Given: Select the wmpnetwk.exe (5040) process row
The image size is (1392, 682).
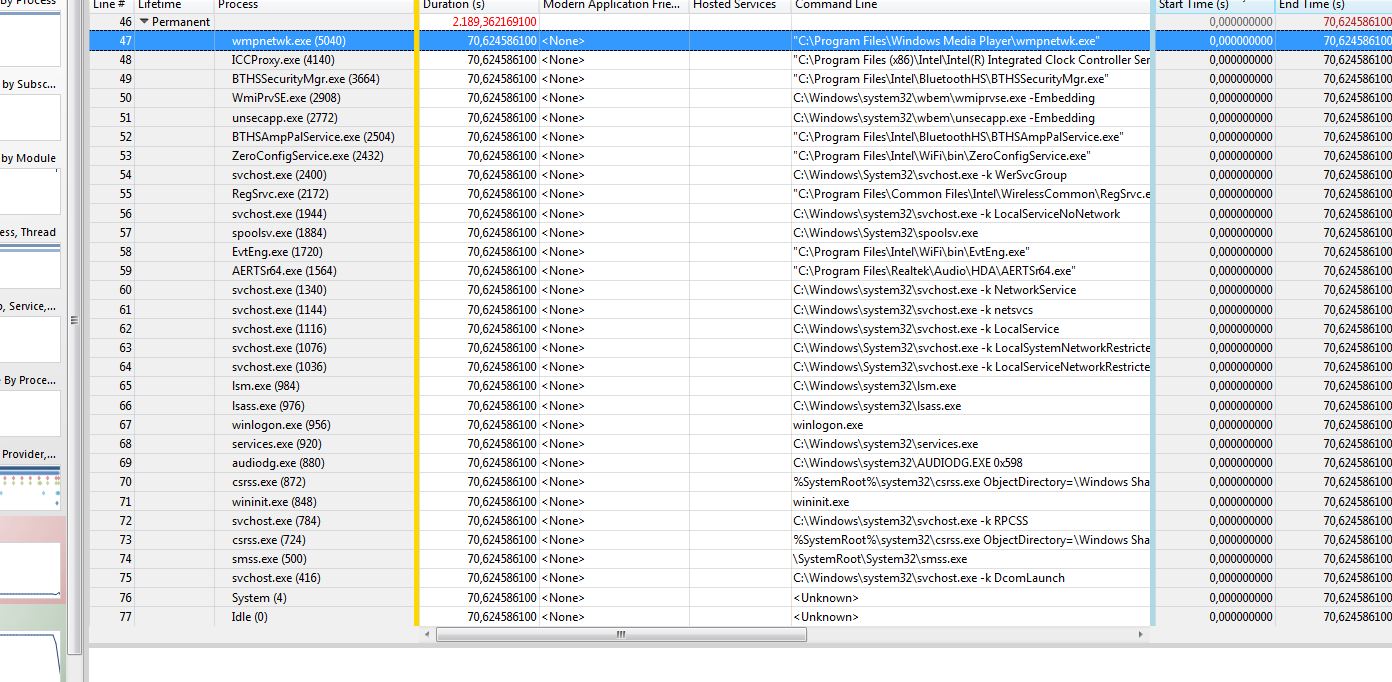Looking at the screenshot, I should pyautogui.click(x=741, y=41).
